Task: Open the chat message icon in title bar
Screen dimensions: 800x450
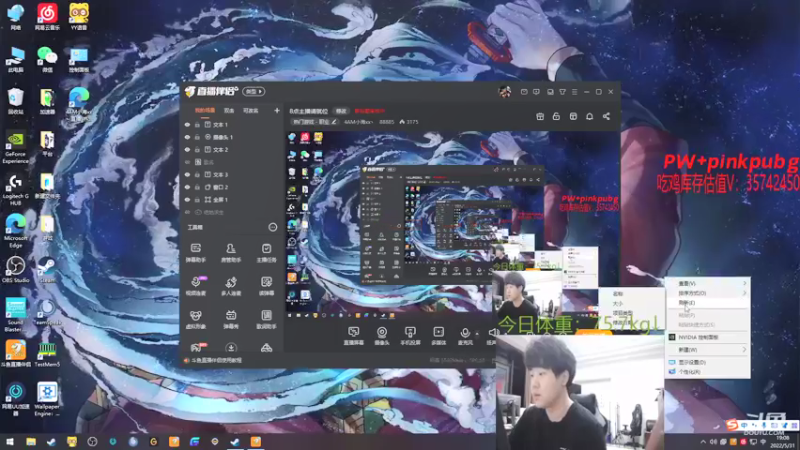Action: tap(536, 92)
